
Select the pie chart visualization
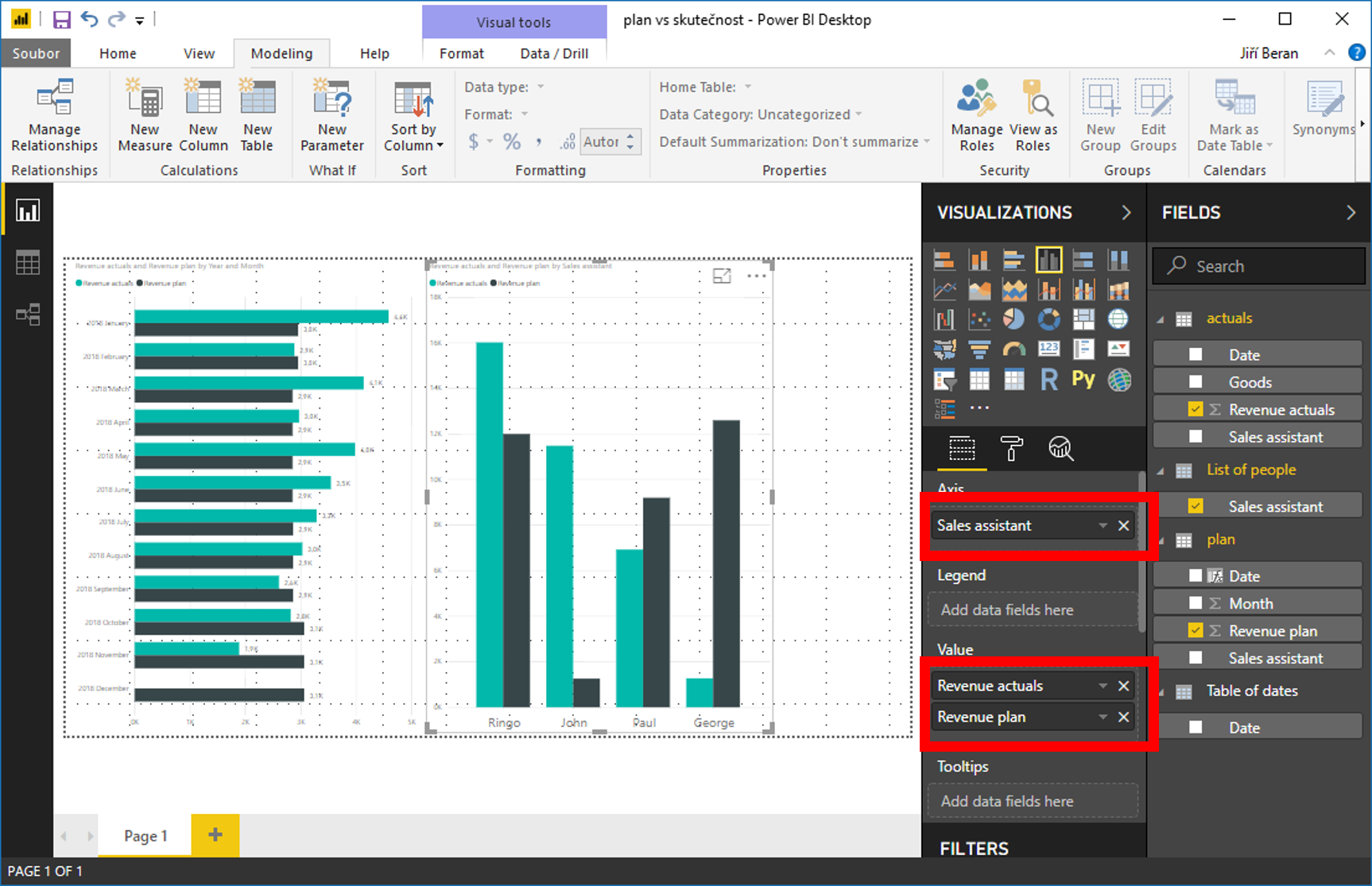tap(1013, 319)
